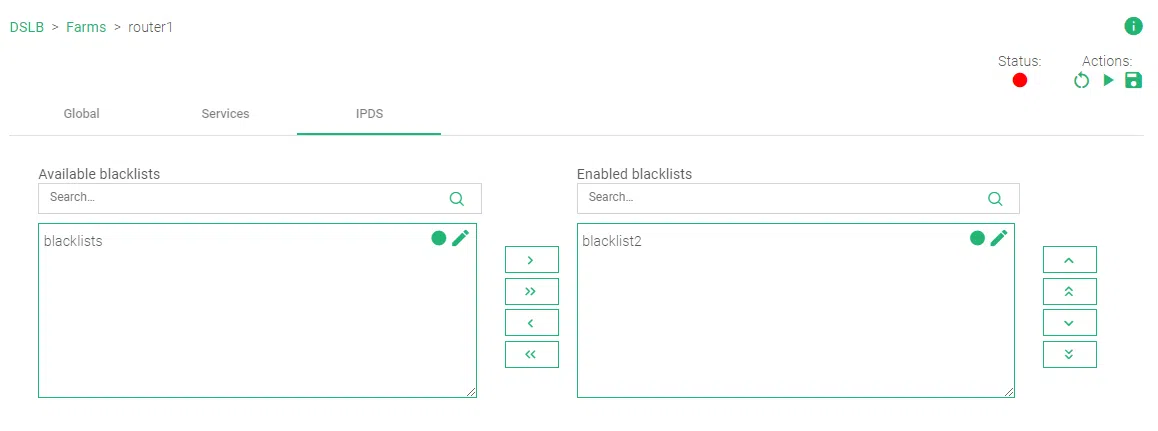The width and height of the screenshot is (1158, 431).
Task: Focus the Available blacklists search field
Action: [240, 198]
